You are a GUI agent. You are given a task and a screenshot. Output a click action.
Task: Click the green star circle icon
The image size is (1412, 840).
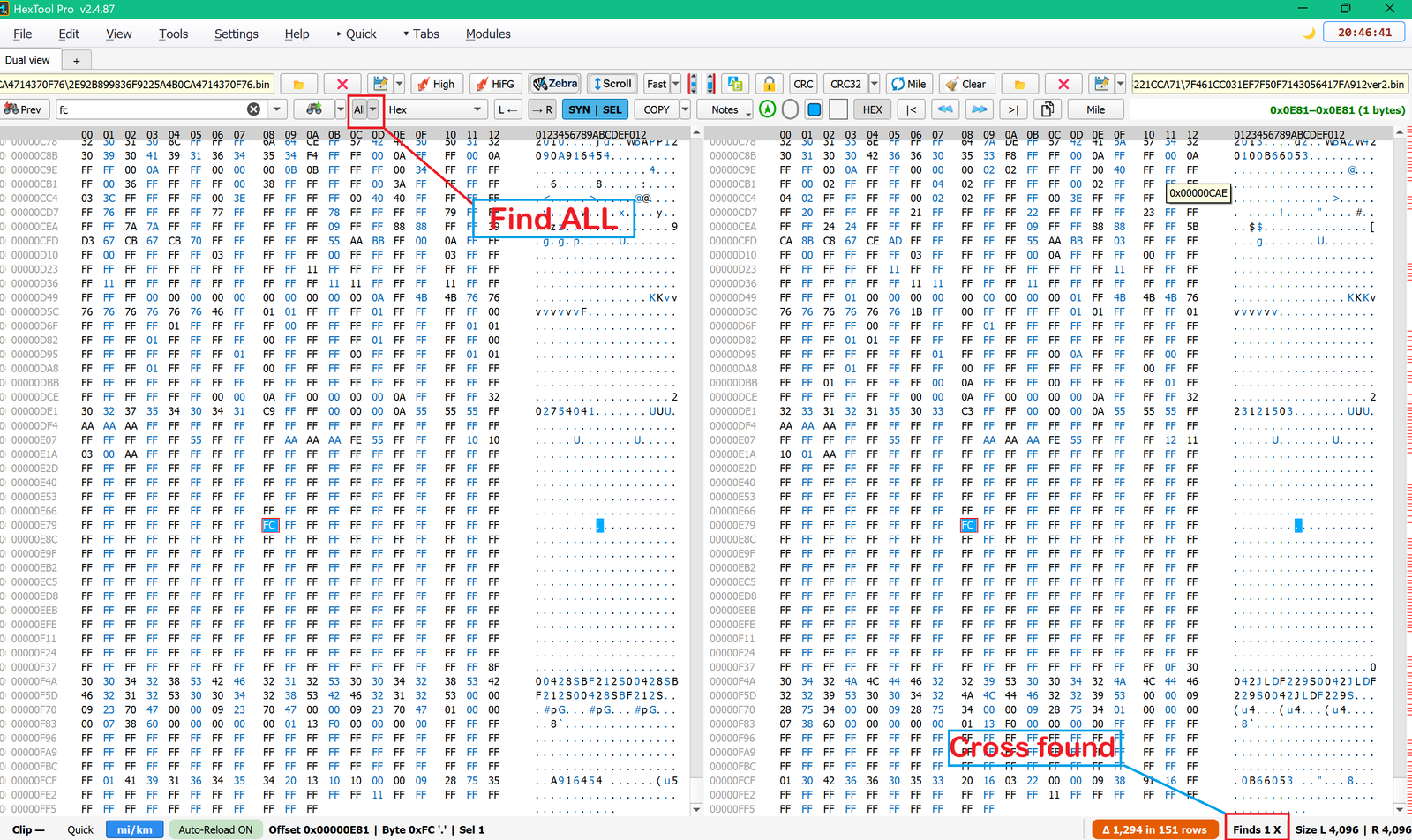(768, 109)
